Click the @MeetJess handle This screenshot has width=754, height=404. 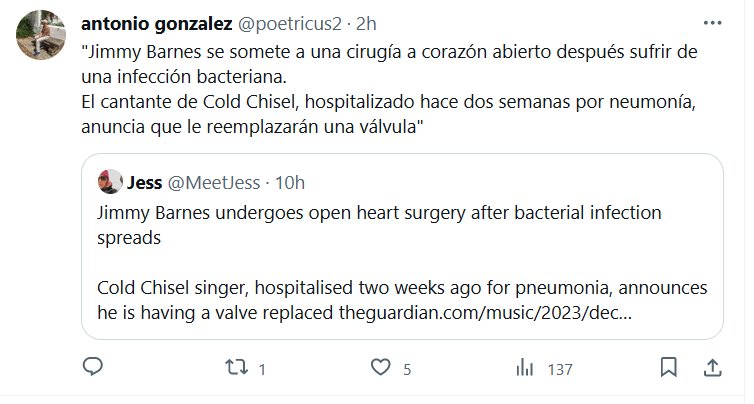(x=212, y=182)
